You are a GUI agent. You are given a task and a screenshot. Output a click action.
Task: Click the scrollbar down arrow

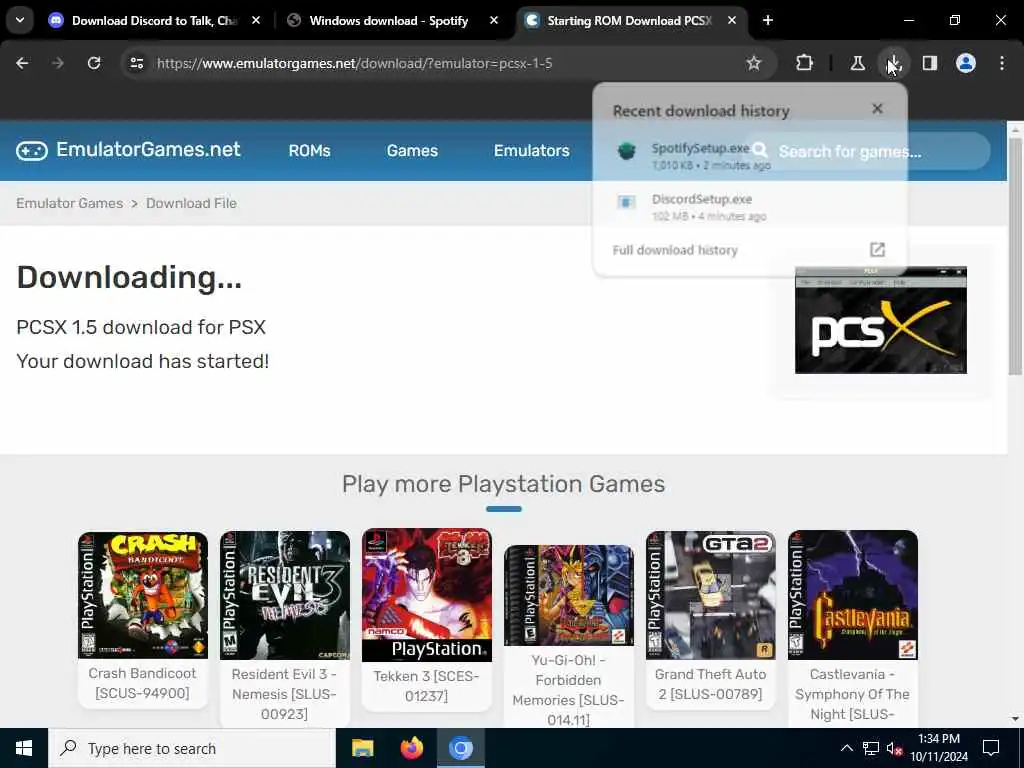1015,719
